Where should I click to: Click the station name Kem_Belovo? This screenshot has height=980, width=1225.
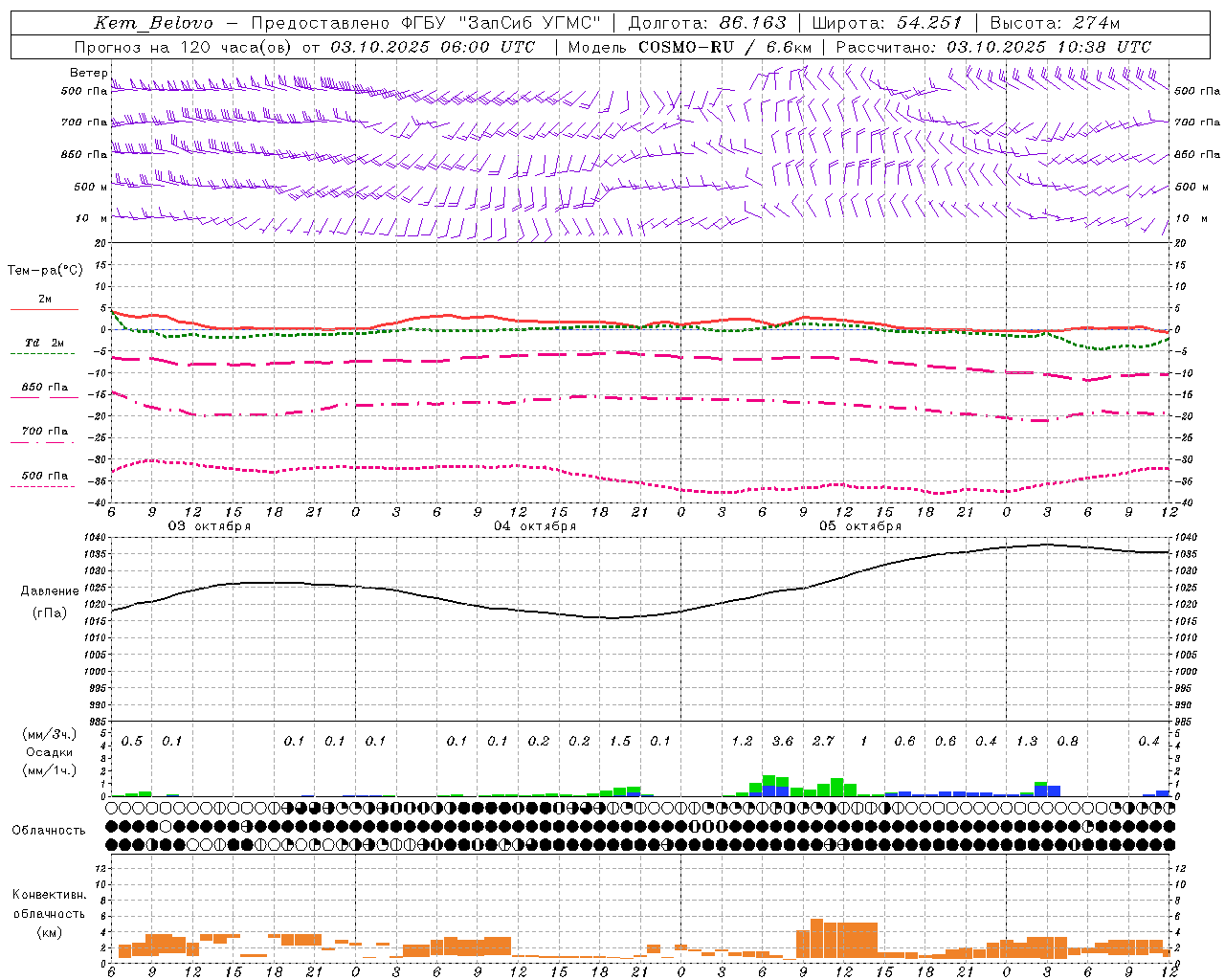[154, 23]
